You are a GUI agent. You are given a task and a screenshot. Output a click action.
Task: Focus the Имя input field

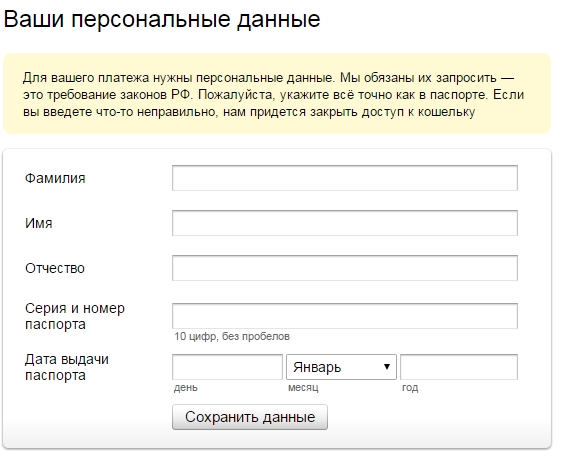point(345,223)
